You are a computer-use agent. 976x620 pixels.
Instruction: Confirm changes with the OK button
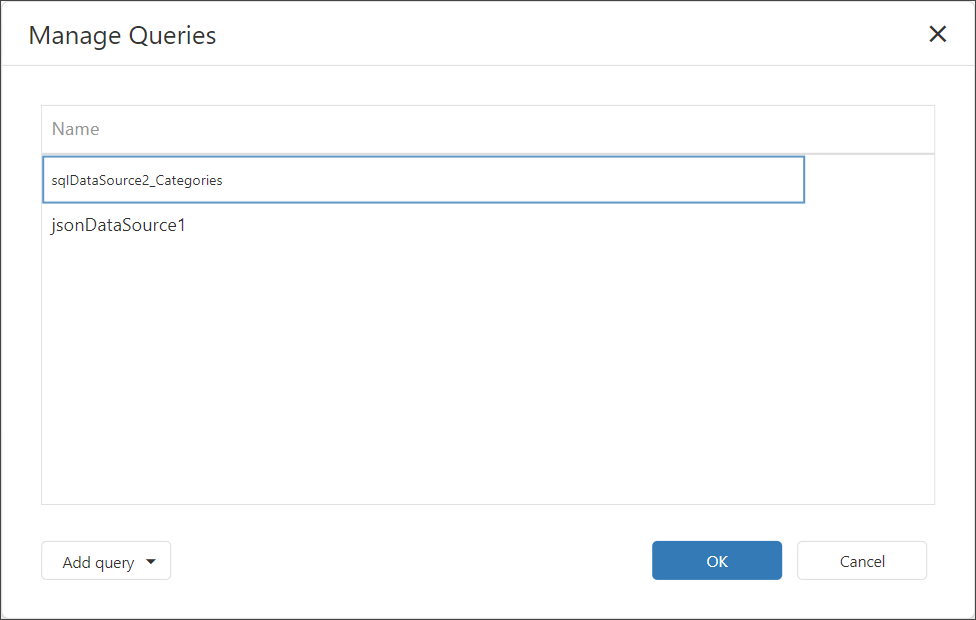tap(717, 561)
